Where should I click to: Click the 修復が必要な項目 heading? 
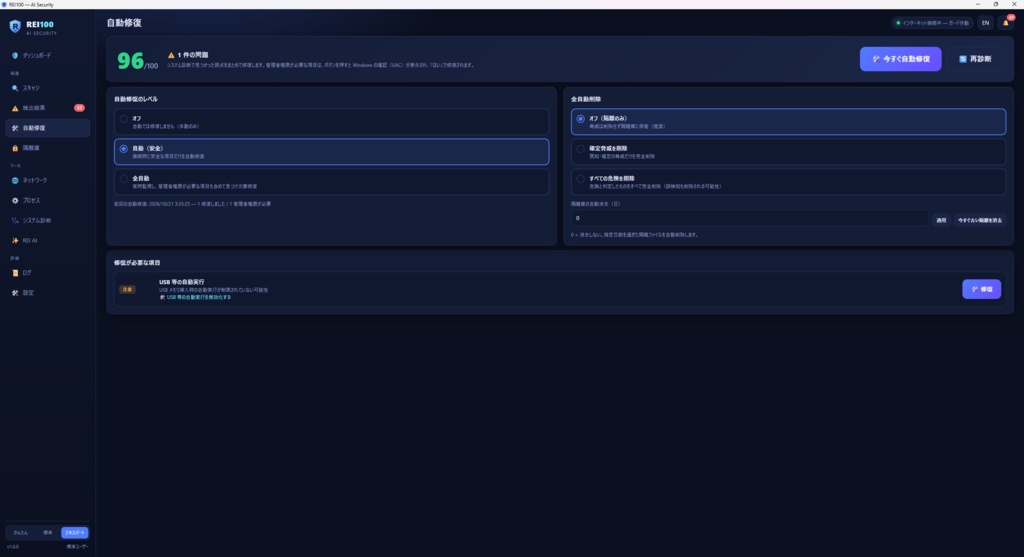click(137, 263)
